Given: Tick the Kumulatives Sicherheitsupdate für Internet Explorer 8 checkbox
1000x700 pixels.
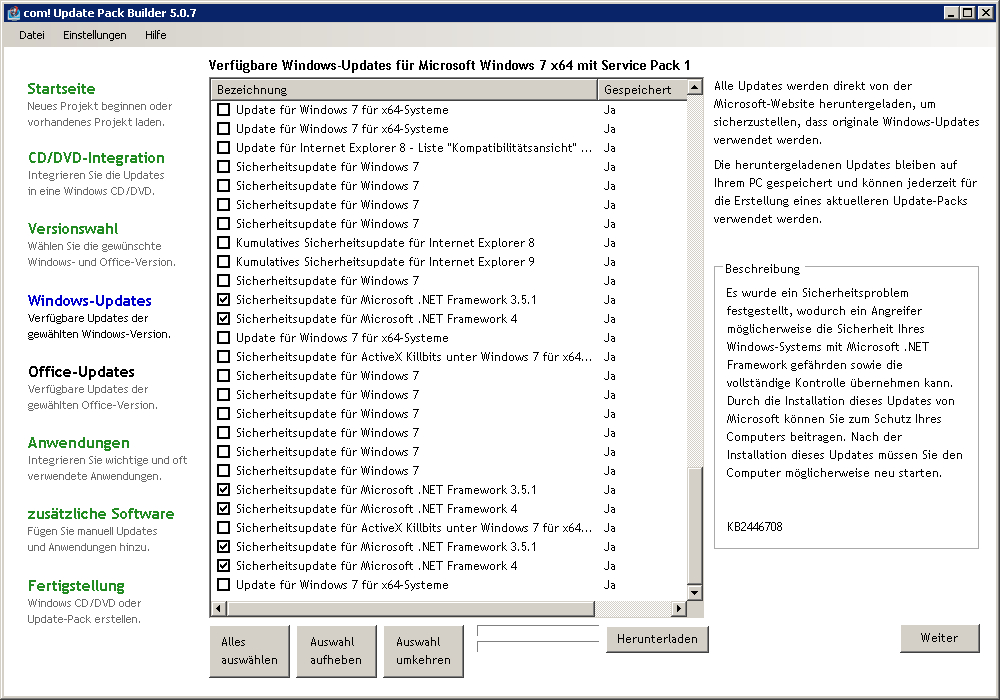Looking at the screenshot, I should tap(223, 242).
